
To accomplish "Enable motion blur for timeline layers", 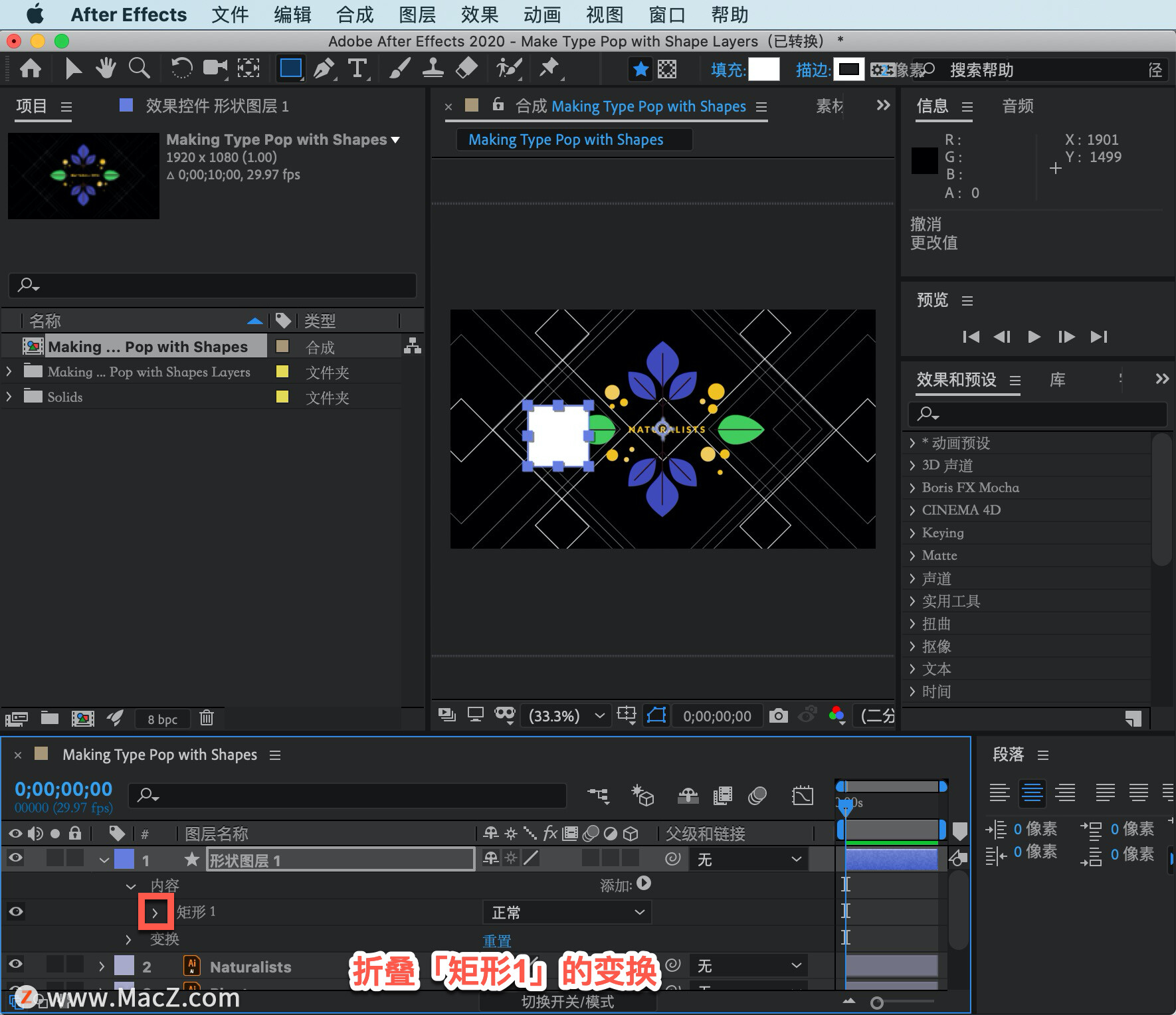I will point(757,795).
